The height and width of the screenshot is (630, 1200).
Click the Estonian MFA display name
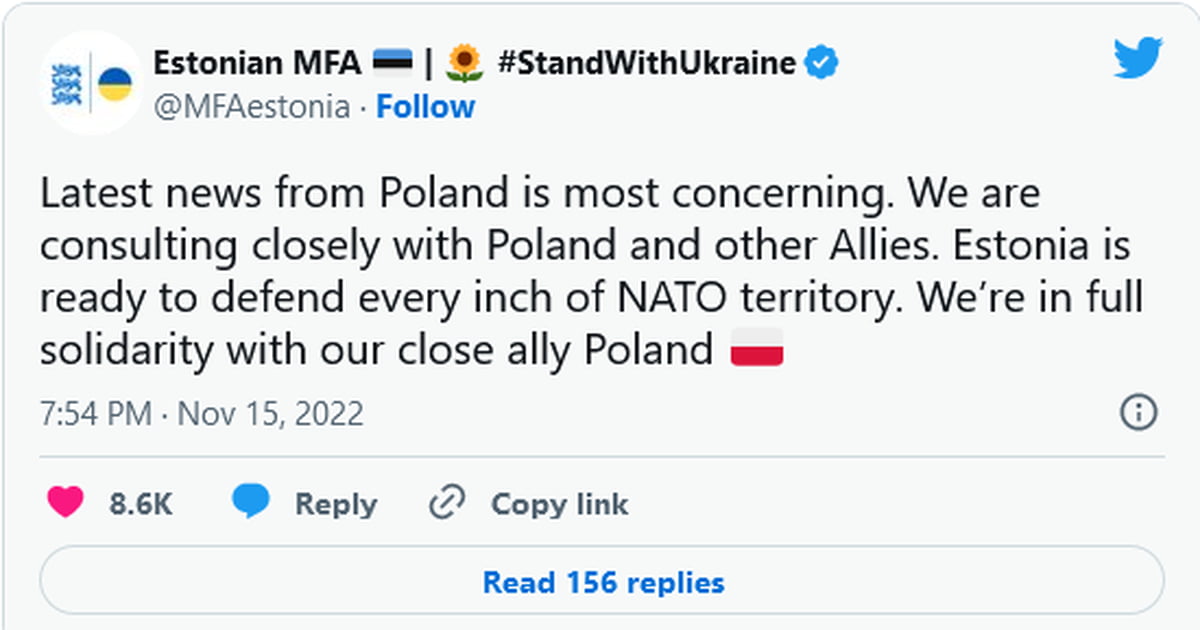point(257,64)
